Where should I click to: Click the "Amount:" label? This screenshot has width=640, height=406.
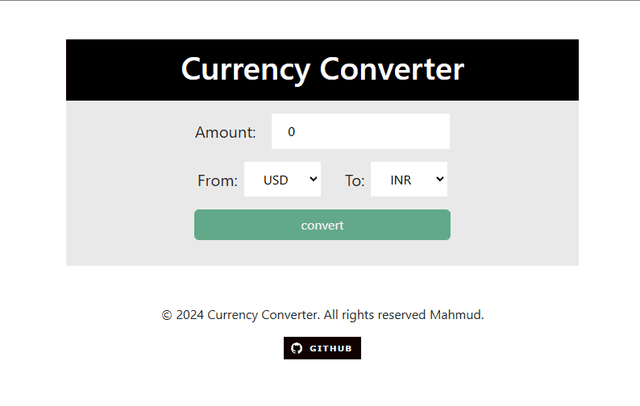pyautogui.click(x=225, y=132)
